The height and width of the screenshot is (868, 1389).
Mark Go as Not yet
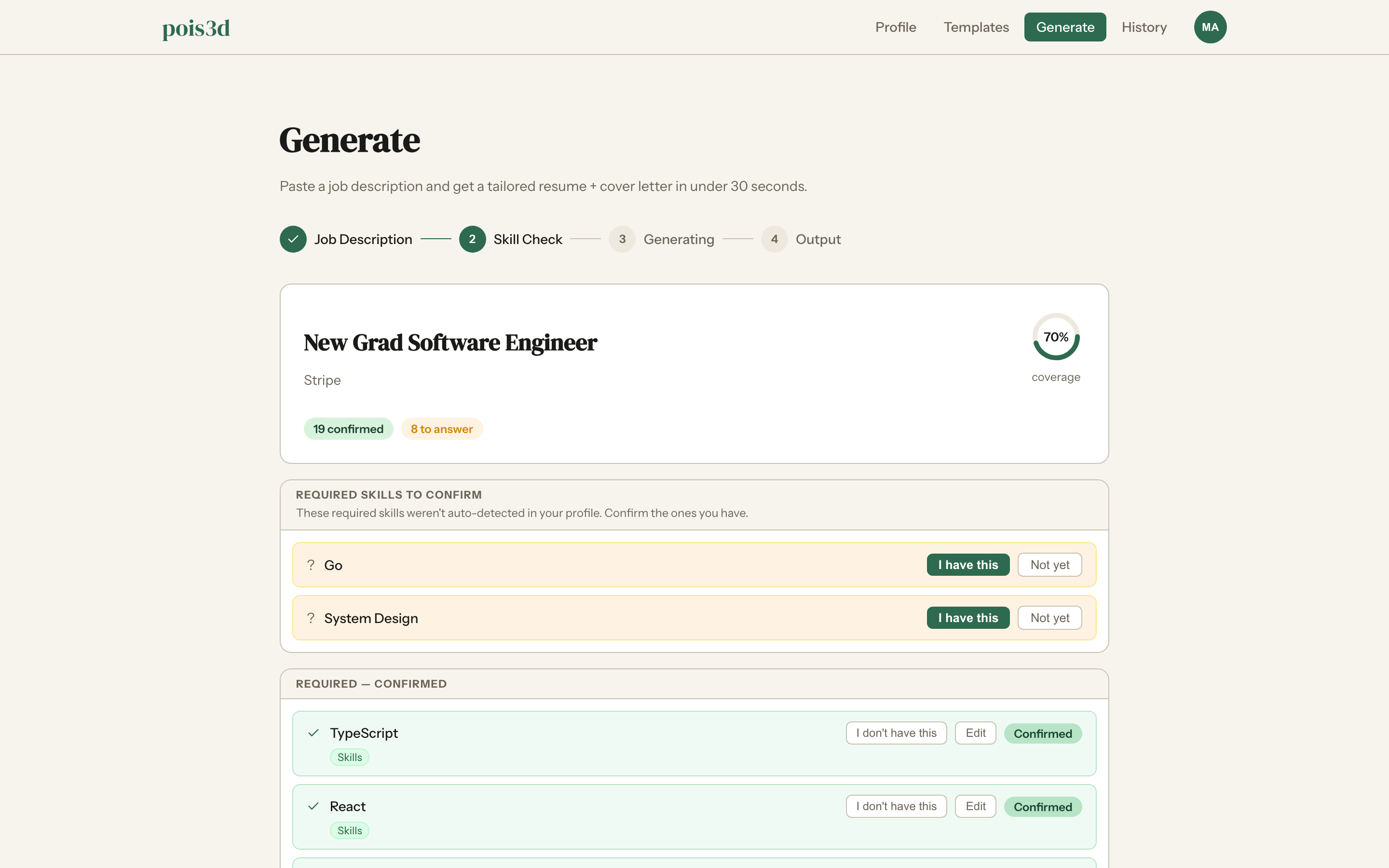coord(1049,565)
